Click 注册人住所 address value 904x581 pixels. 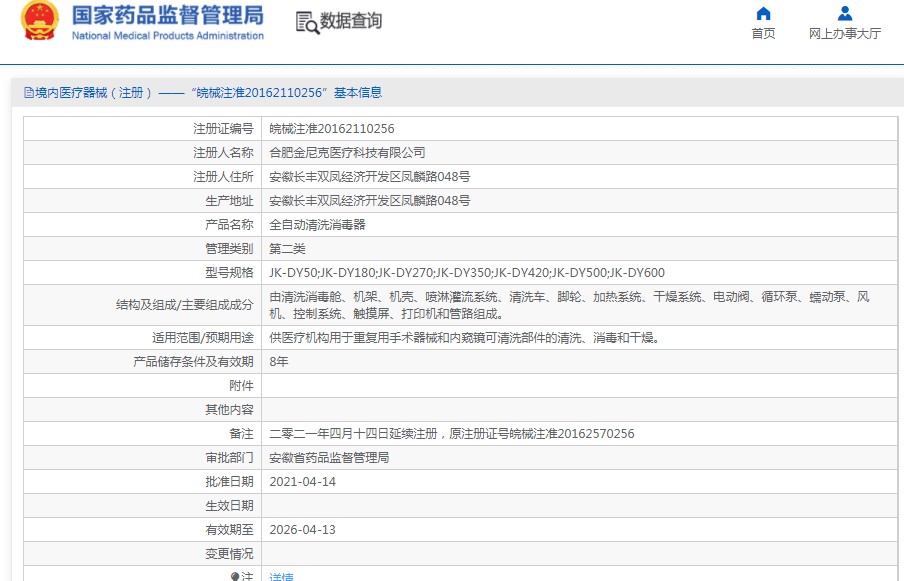(x=370, y=177)
